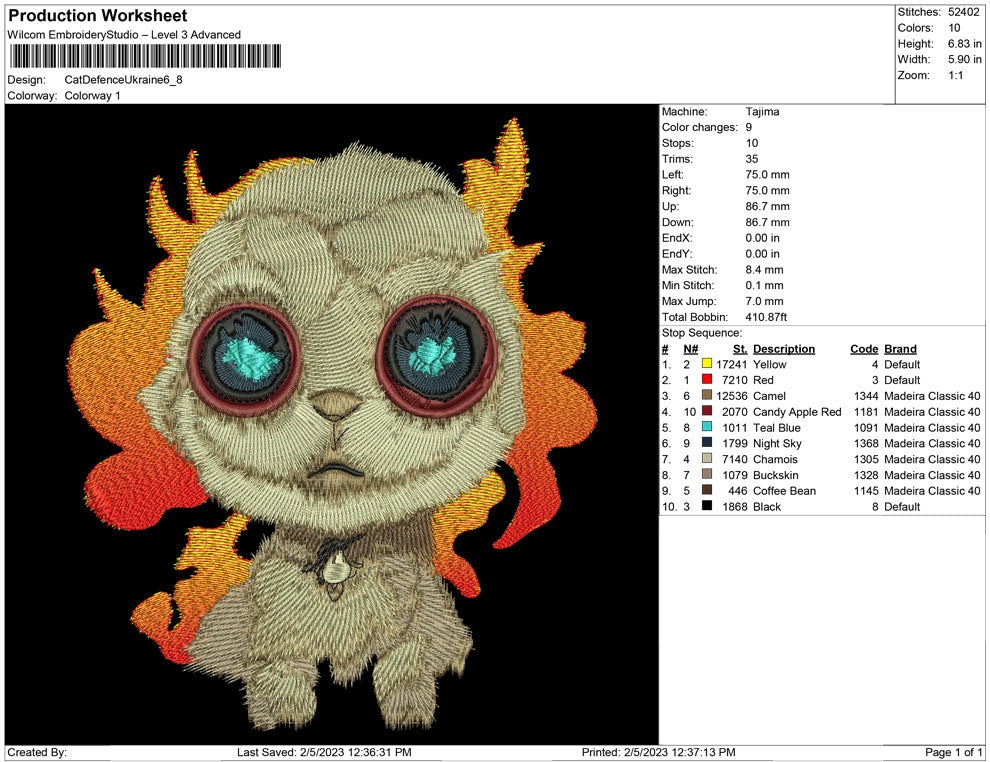
Task: Click the 'Yellow' description text
Action: pyautogui.click(x=770, y=364)
